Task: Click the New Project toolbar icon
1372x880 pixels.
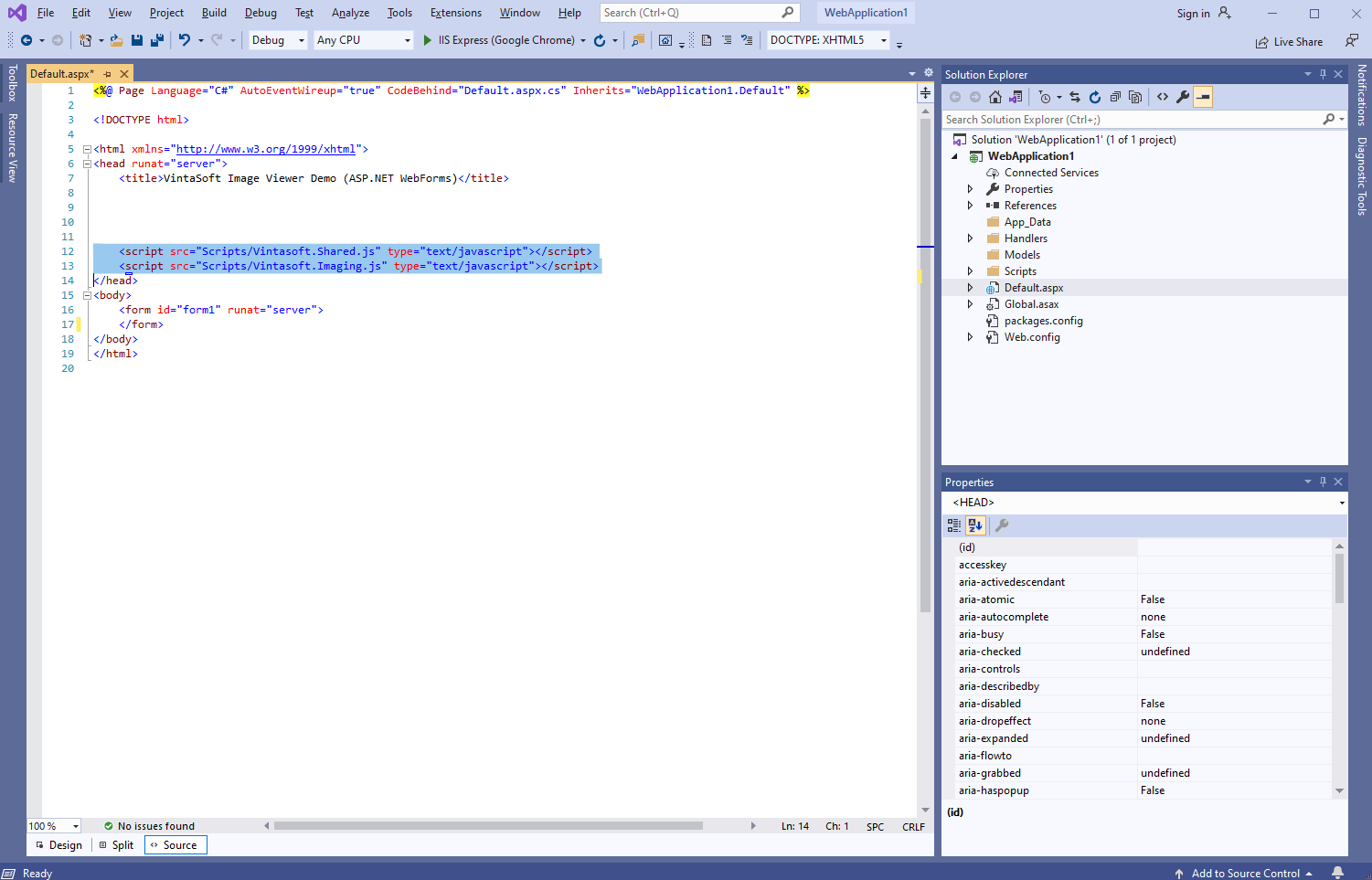Action: pos(85,40)
